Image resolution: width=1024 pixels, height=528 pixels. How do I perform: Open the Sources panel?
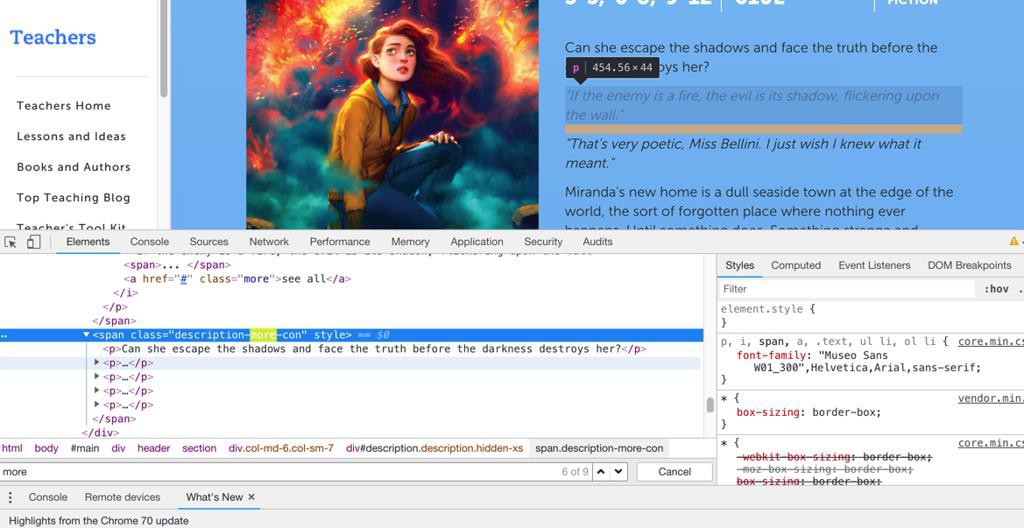[x=209, y=242]
